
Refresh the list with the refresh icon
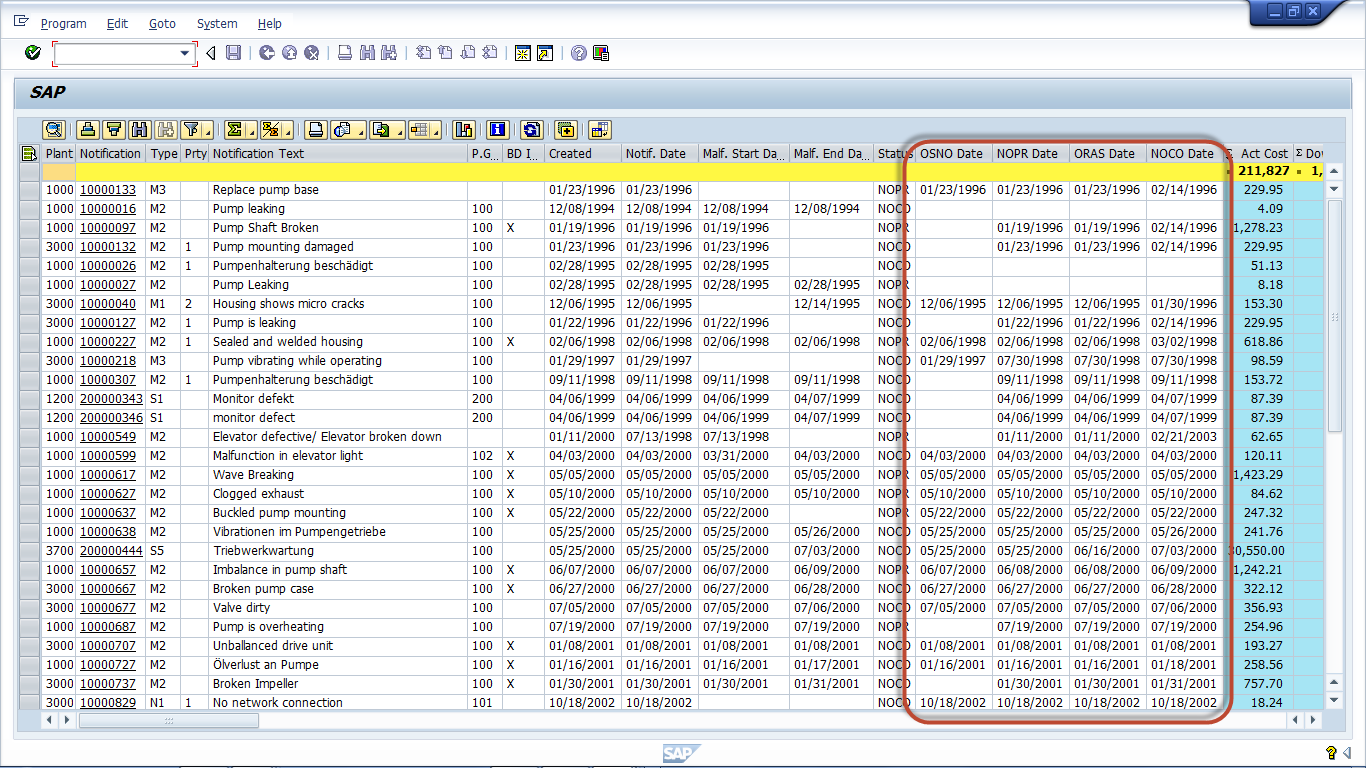532,130
